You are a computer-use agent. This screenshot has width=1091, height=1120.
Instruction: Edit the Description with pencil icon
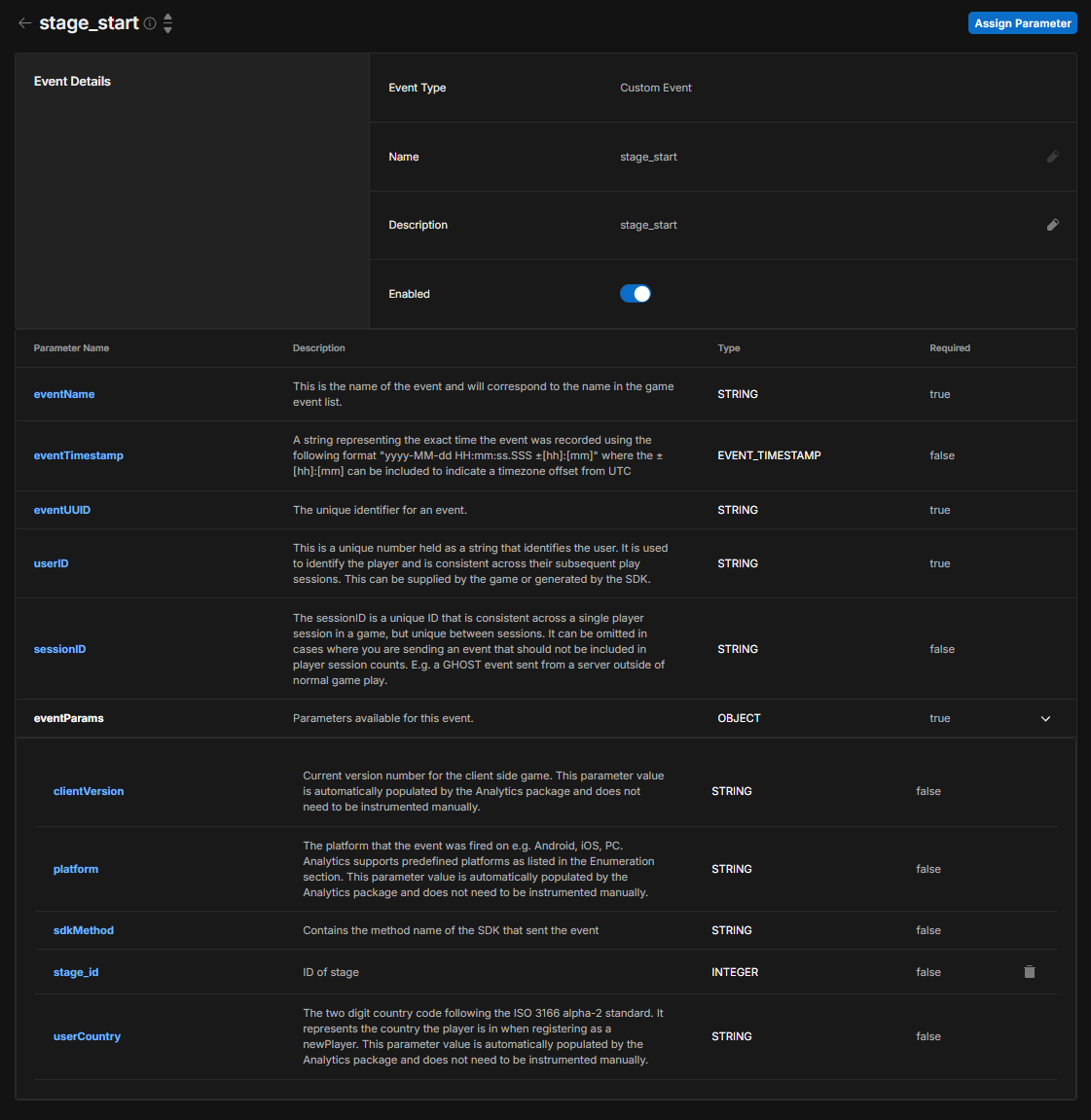point(1052,225)
